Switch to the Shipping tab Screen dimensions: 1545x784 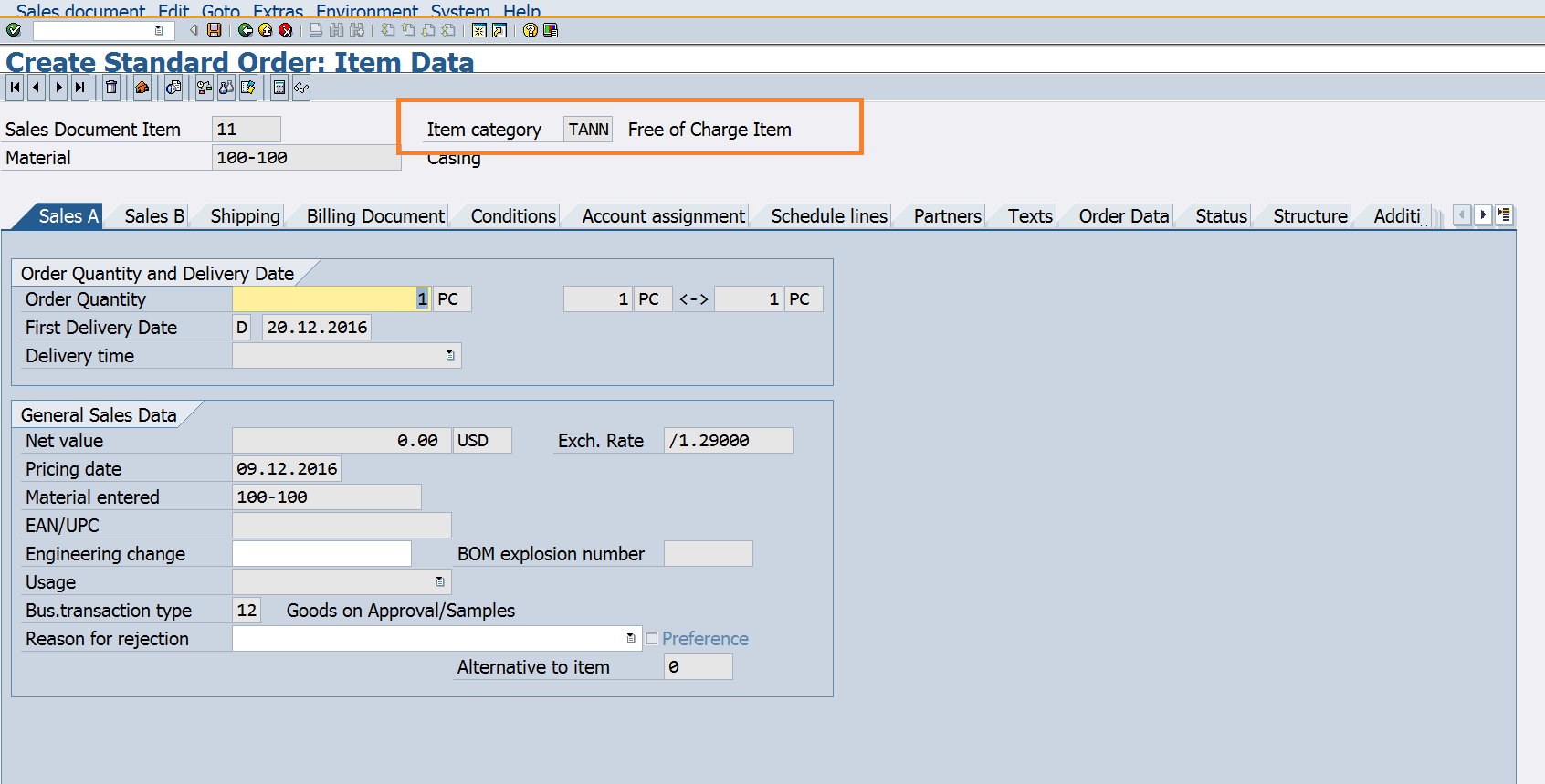[245, 216]
